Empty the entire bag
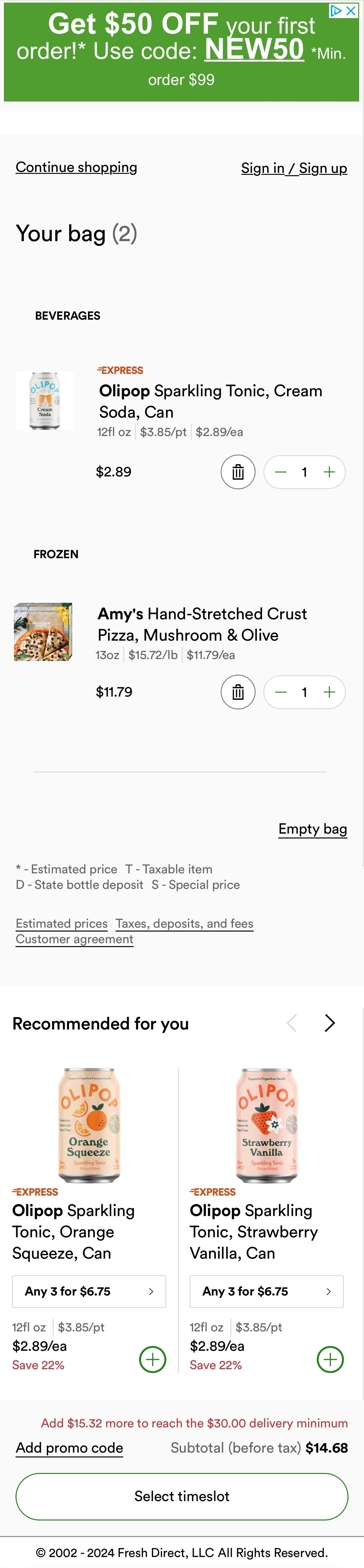Viewport: 364px width, 1568px height. click(x=312, y=829)
